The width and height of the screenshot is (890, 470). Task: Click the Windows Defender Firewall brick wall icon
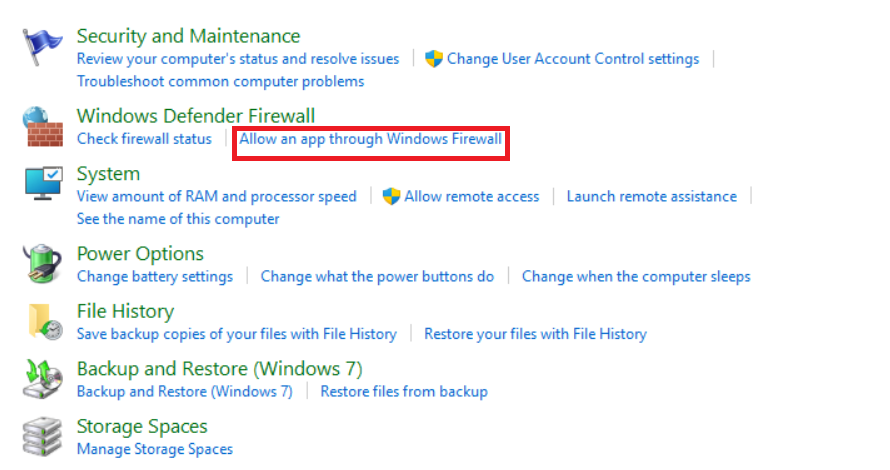coord(42,126)
